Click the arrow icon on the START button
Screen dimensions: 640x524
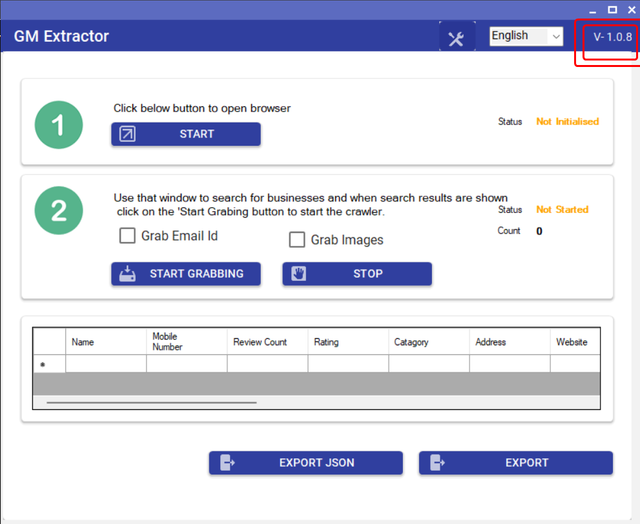click(x=127, y=134)
